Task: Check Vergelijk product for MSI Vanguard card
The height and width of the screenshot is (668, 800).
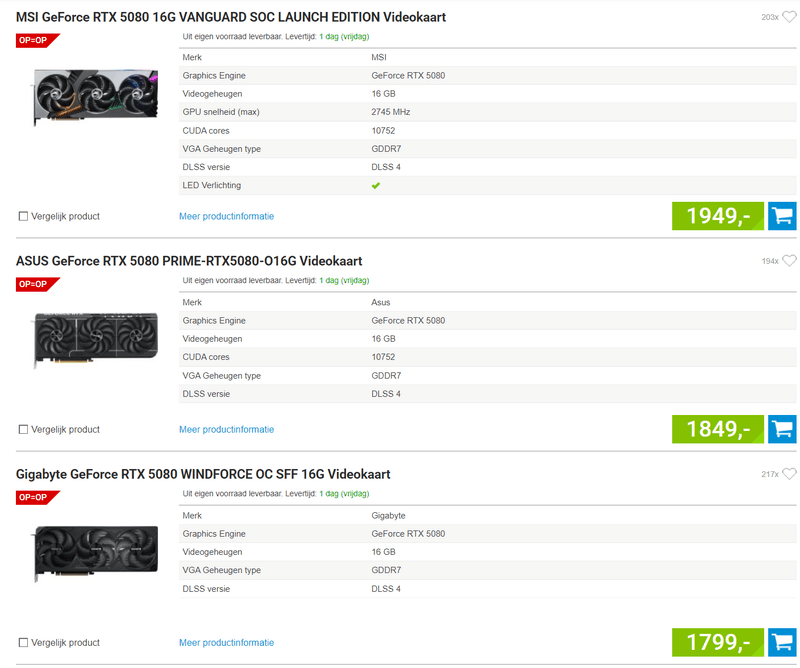Action: [x=23, y=216]
